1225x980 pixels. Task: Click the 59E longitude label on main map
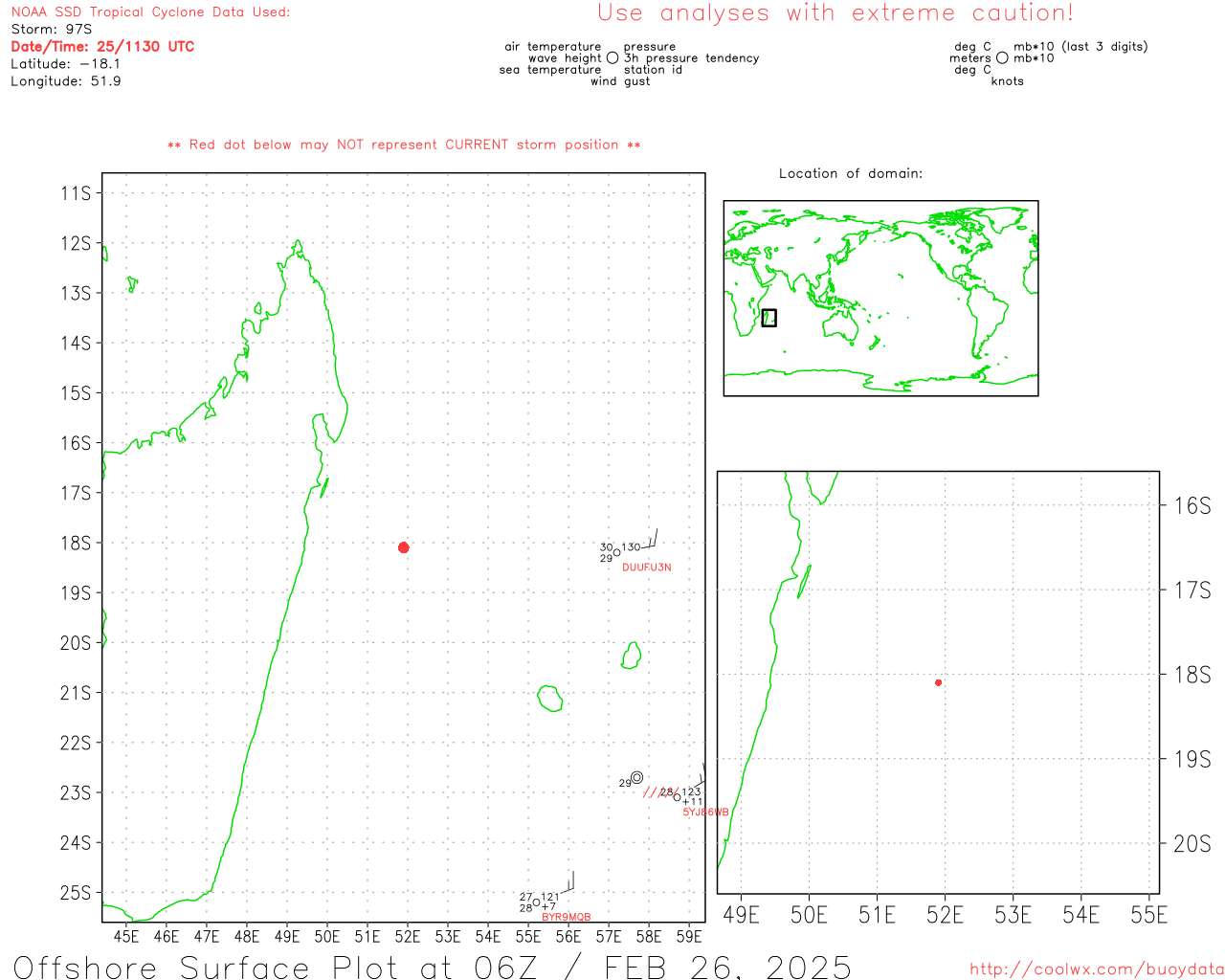689,936
